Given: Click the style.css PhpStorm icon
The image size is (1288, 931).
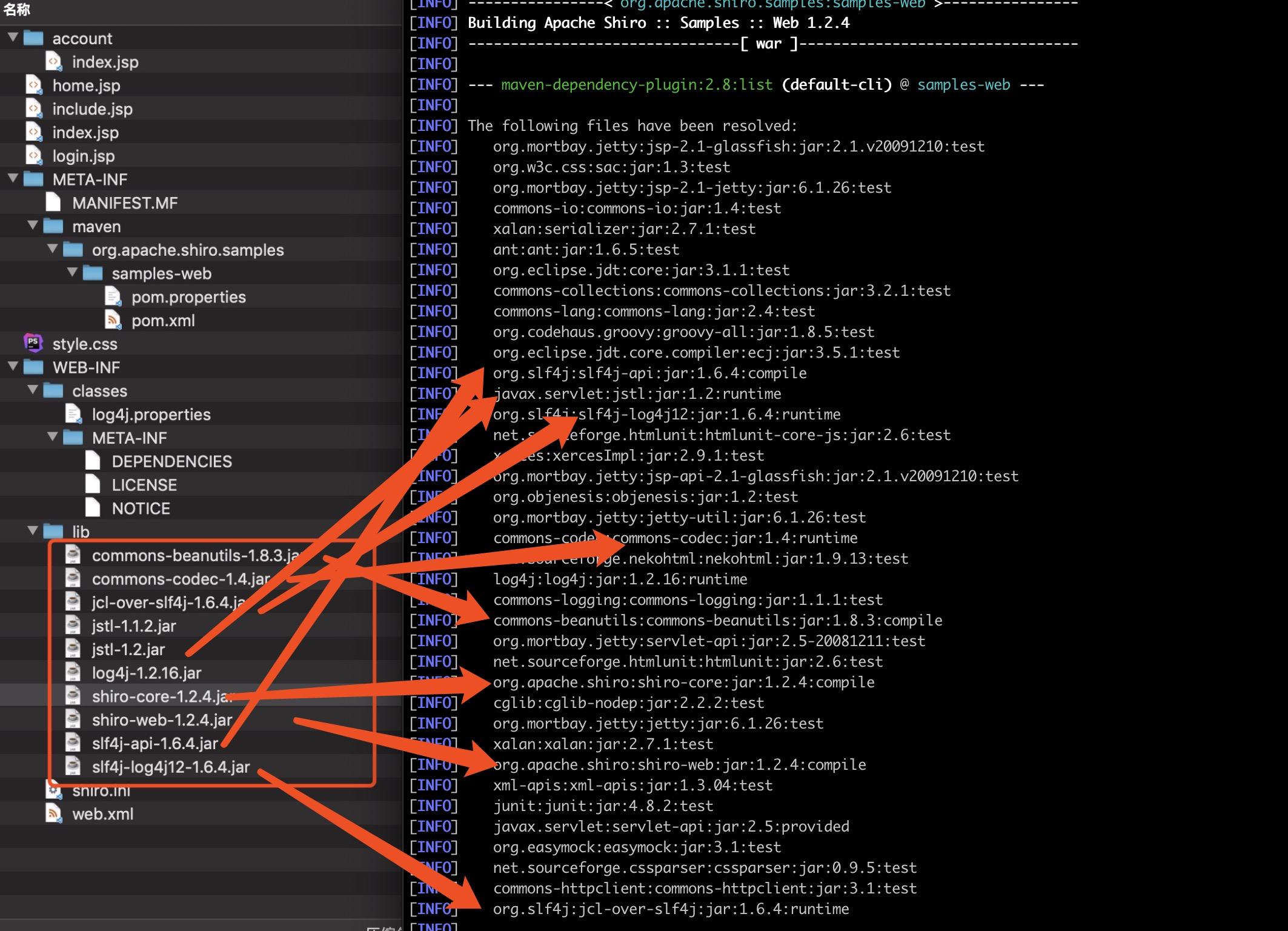Looking at the screenshot, I should pyautogui.click(x=33, y=343).
